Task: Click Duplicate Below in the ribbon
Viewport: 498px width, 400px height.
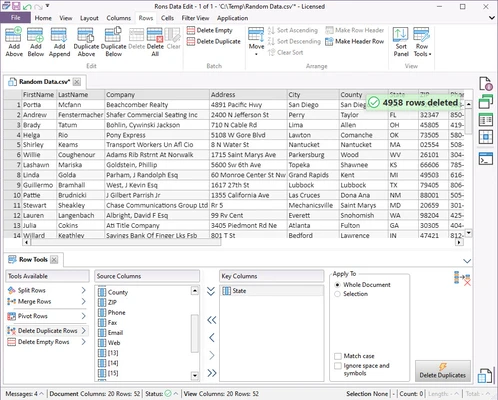Action: 113,42
